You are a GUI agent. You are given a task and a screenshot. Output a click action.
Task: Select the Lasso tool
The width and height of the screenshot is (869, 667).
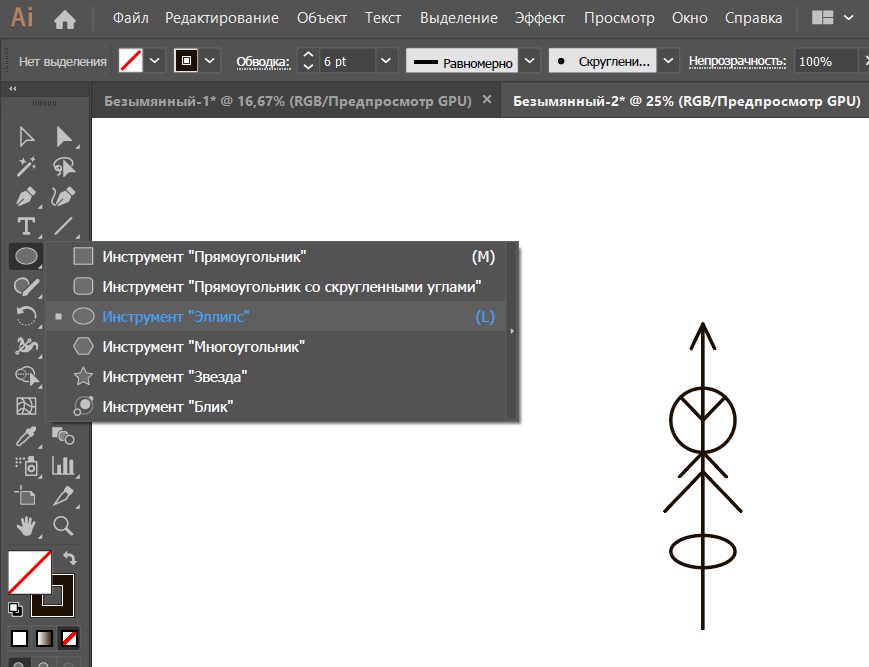point(64,167)
